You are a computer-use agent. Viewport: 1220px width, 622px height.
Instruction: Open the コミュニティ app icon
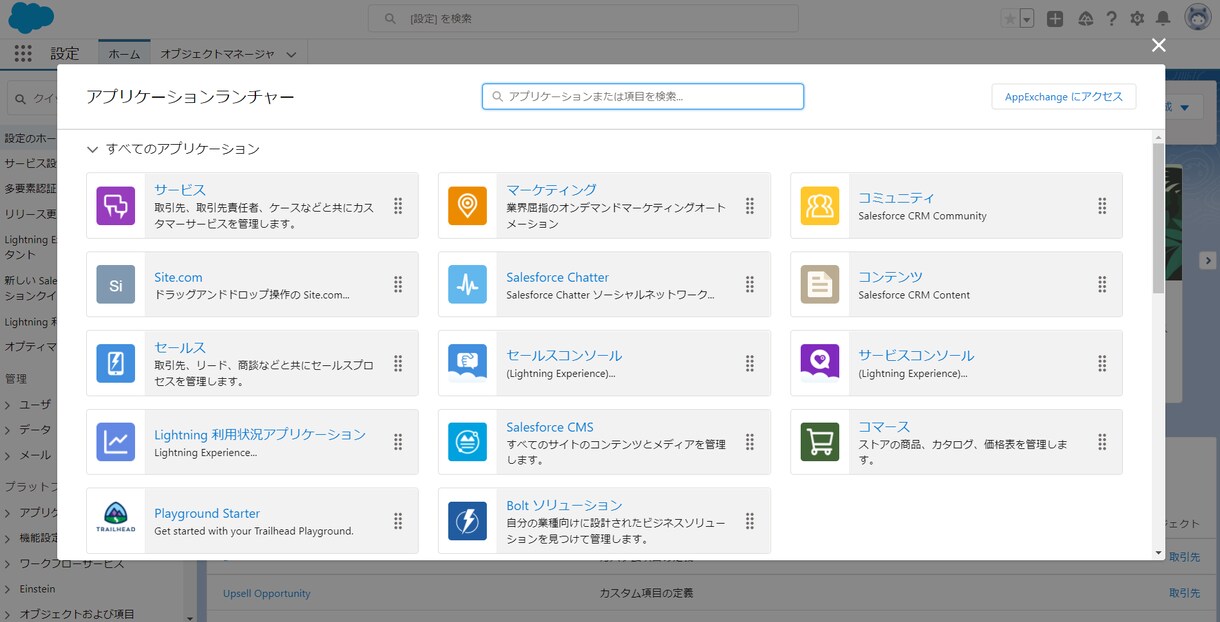820,206
